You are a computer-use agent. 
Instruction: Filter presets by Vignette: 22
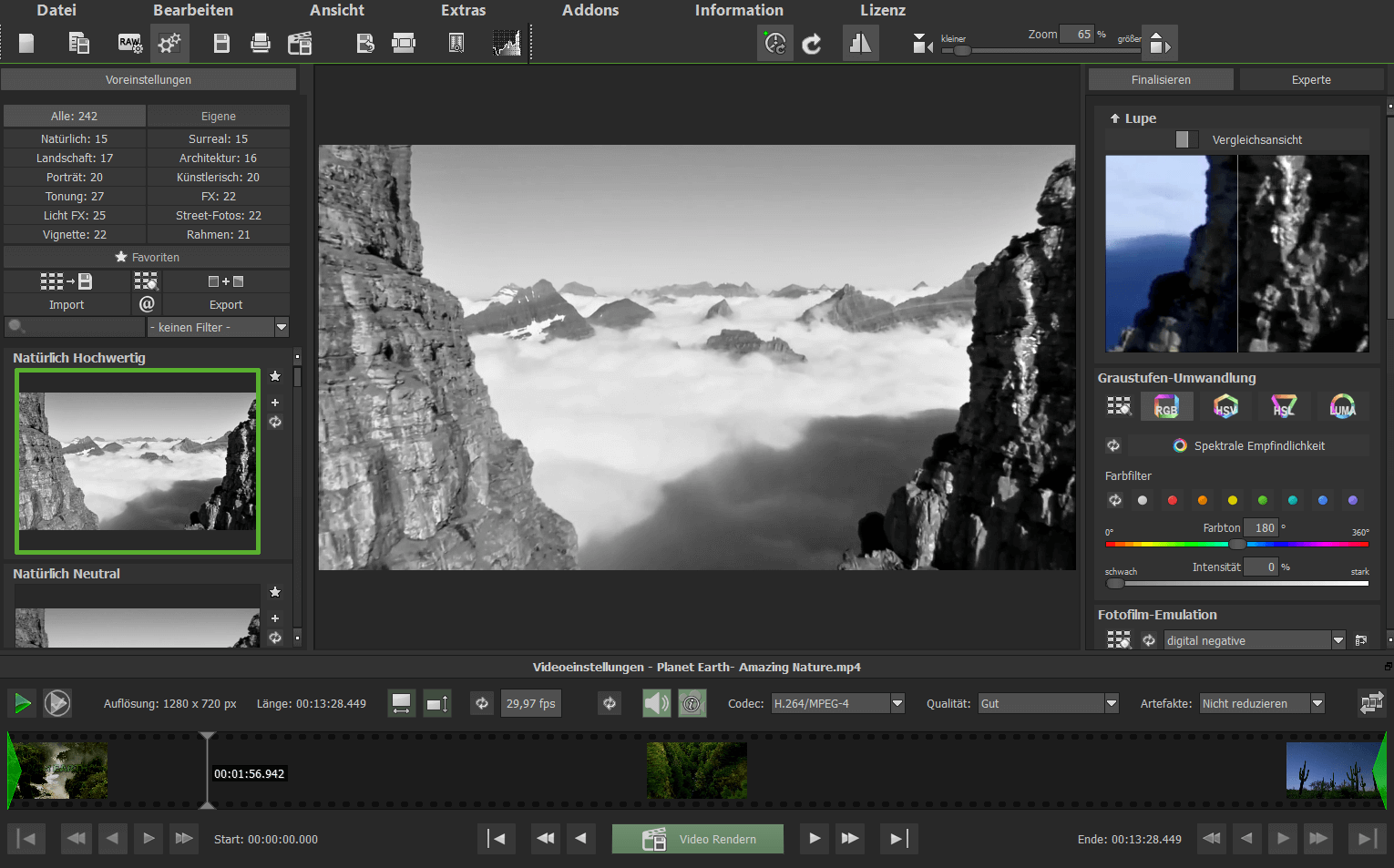[75, 234]
